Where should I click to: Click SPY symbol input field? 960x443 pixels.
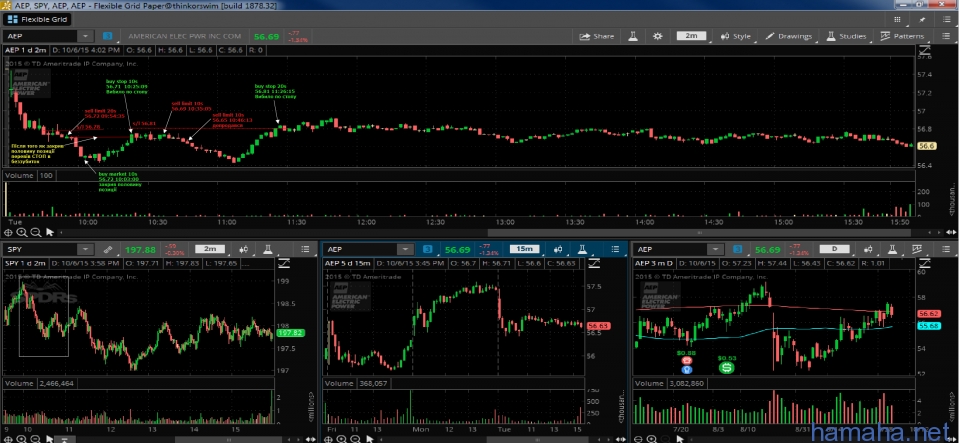pos(40,250)
